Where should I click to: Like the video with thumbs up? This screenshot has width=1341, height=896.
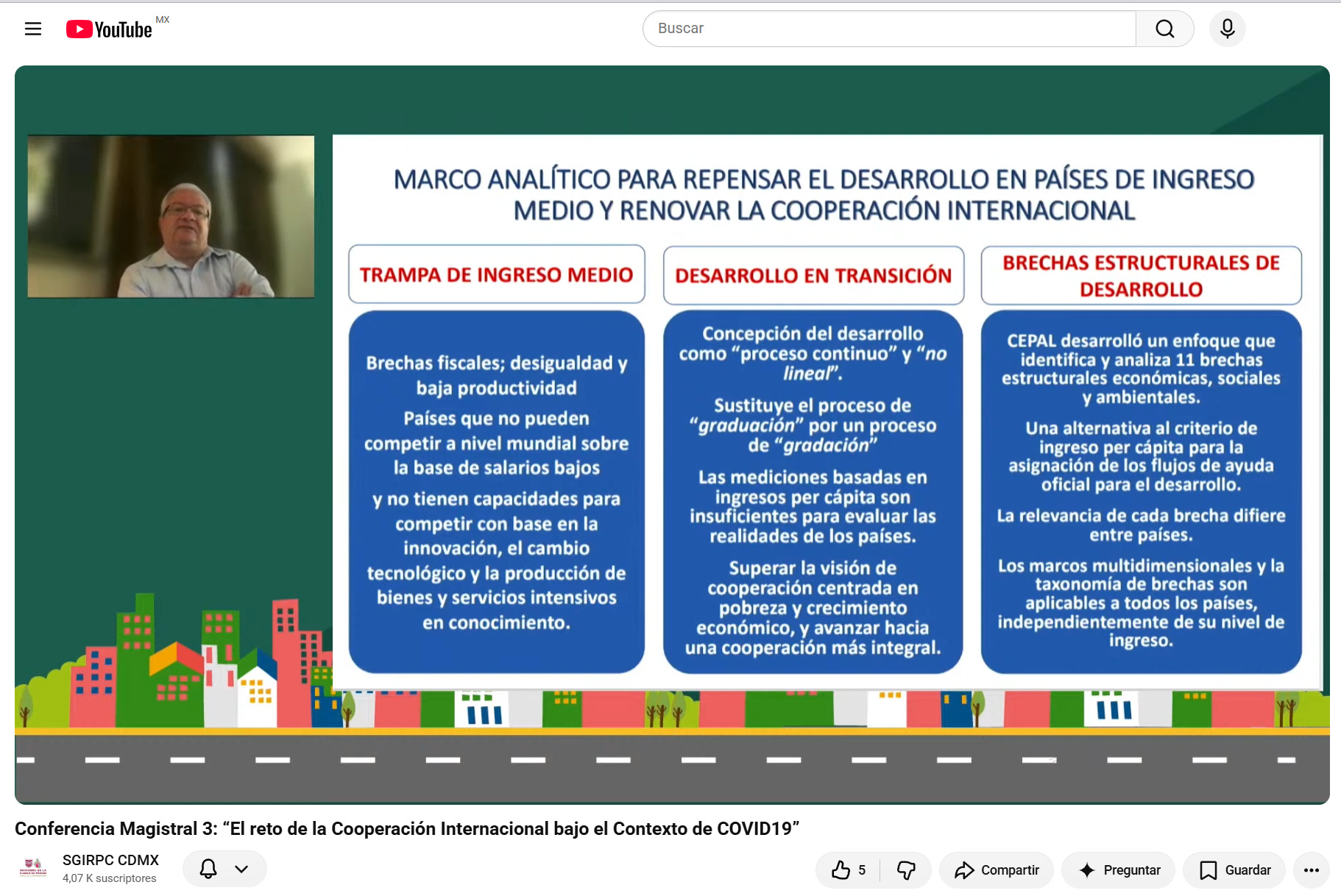(x=849, y=870)
